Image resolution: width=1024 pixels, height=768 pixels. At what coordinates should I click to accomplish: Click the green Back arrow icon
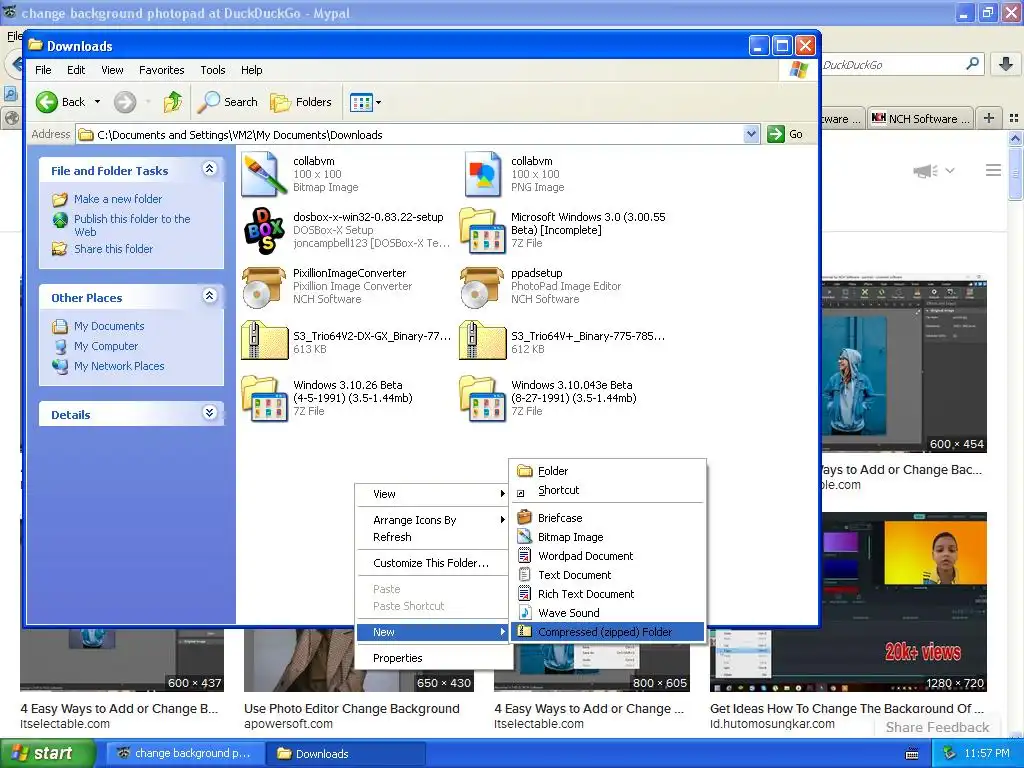pos(47,102)
